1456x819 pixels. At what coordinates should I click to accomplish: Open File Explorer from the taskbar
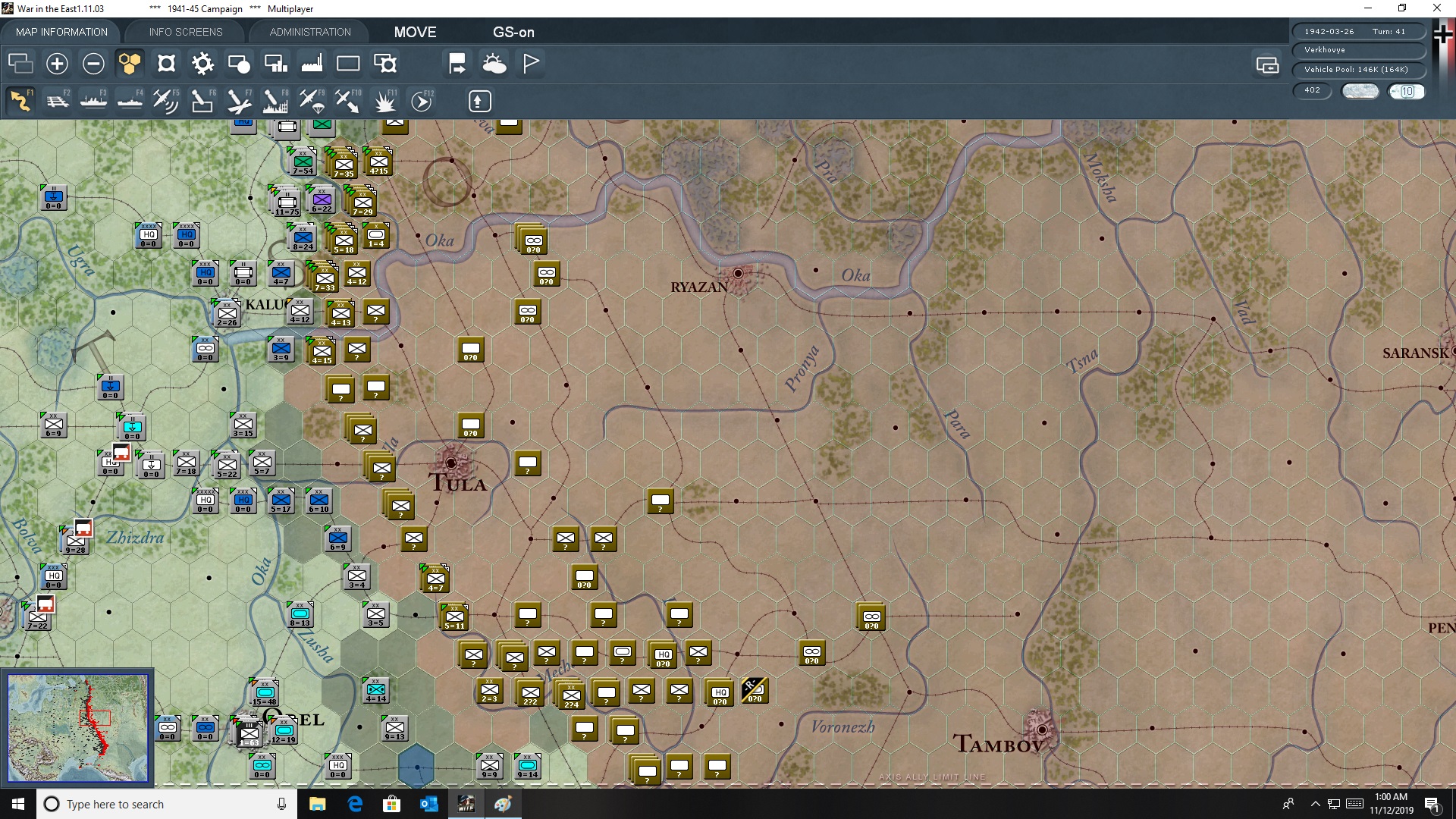tap(318, 804)
